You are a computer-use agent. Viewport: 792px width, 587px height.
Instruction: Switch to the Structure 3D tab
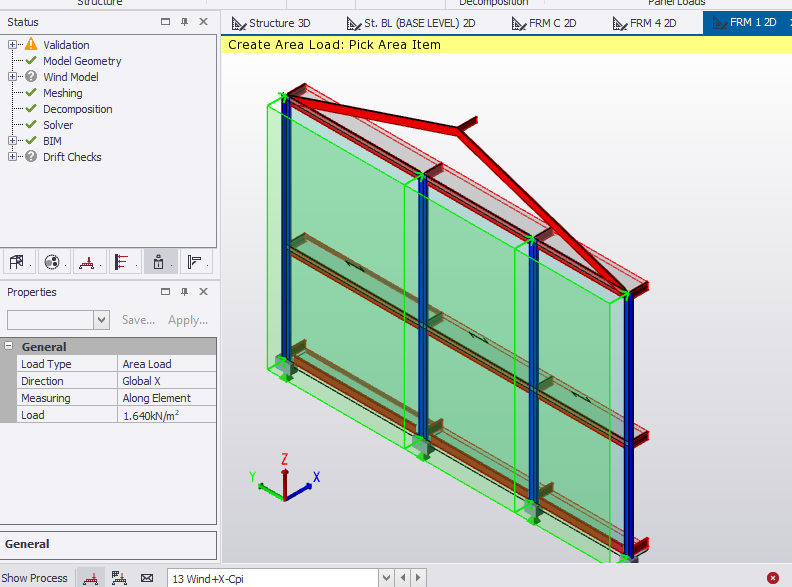pos(271,23)
